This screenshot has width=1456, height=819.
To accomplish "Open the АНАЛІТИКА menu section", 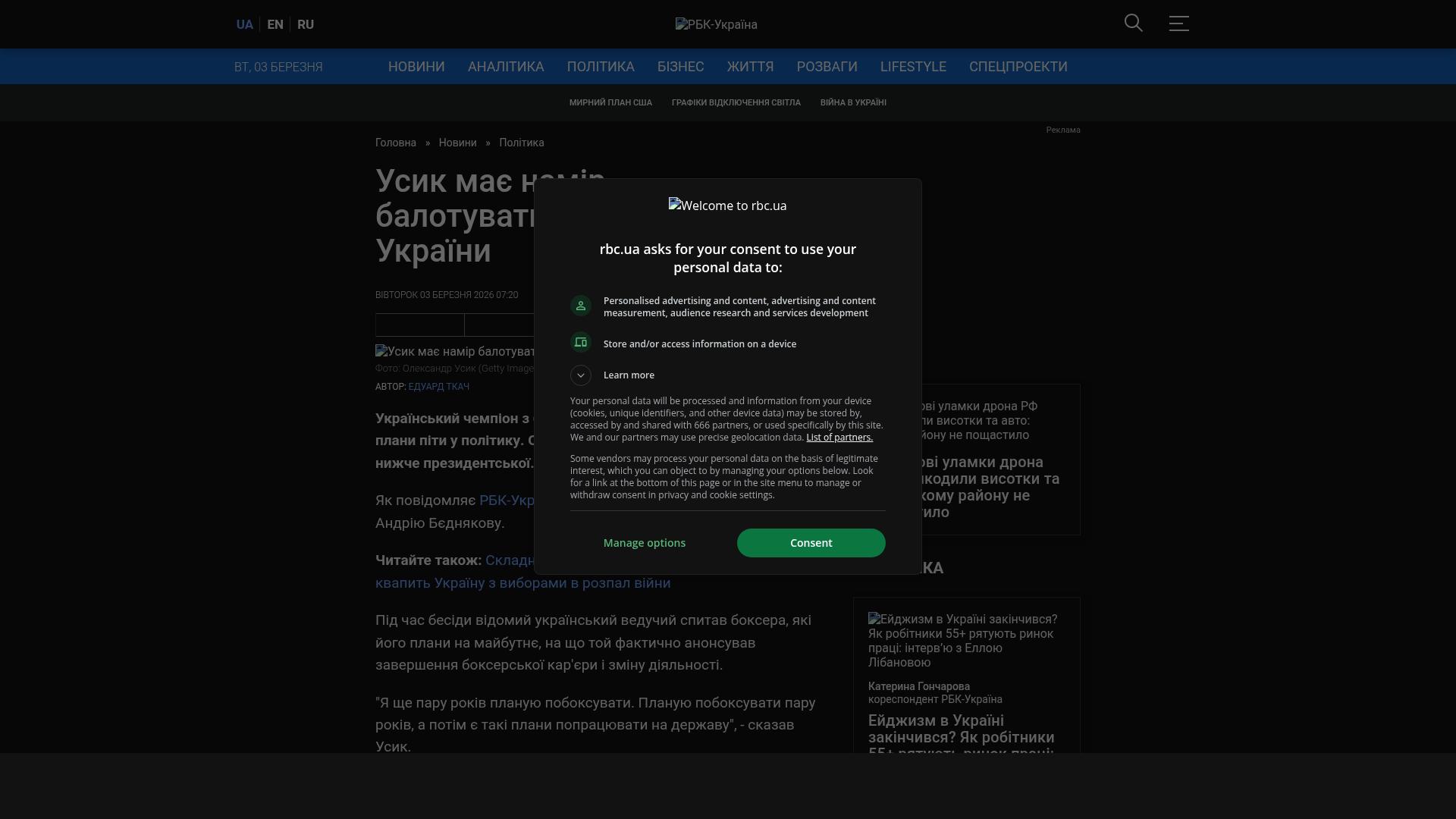I will 506,67.
